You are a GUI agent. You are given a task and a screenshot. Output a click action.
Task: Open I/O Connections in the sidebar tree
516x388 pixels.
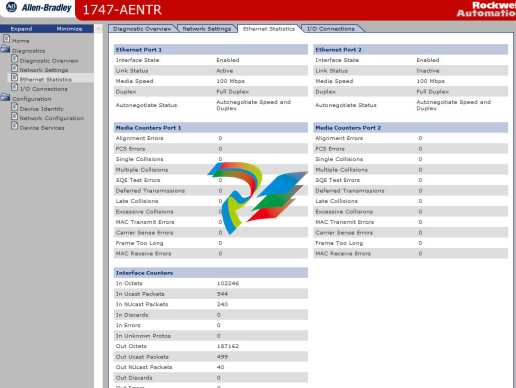tap(44, 89)
